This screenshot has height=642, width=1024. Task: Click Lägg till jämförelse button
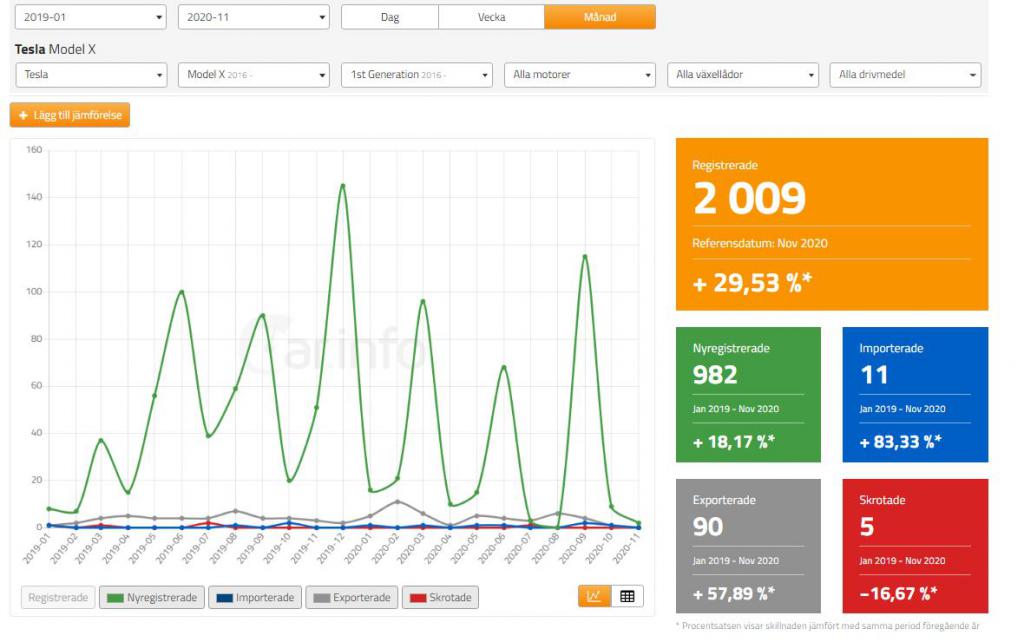(x=70, y=115)
